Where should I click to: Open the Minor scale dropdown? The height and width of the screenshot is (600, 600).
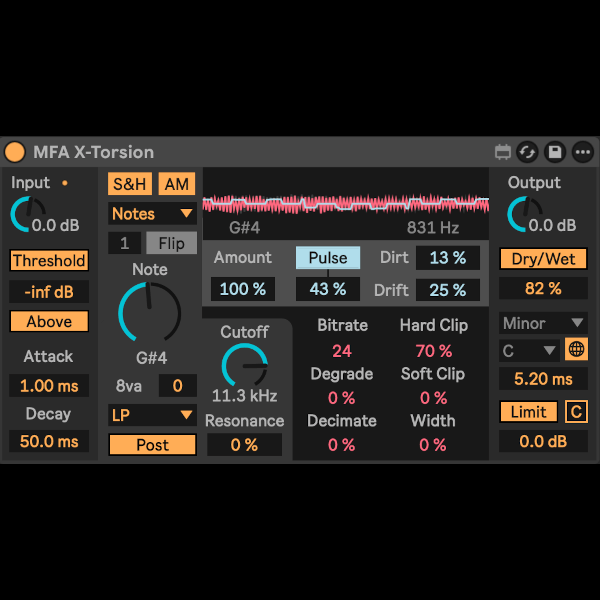(543, 323)
